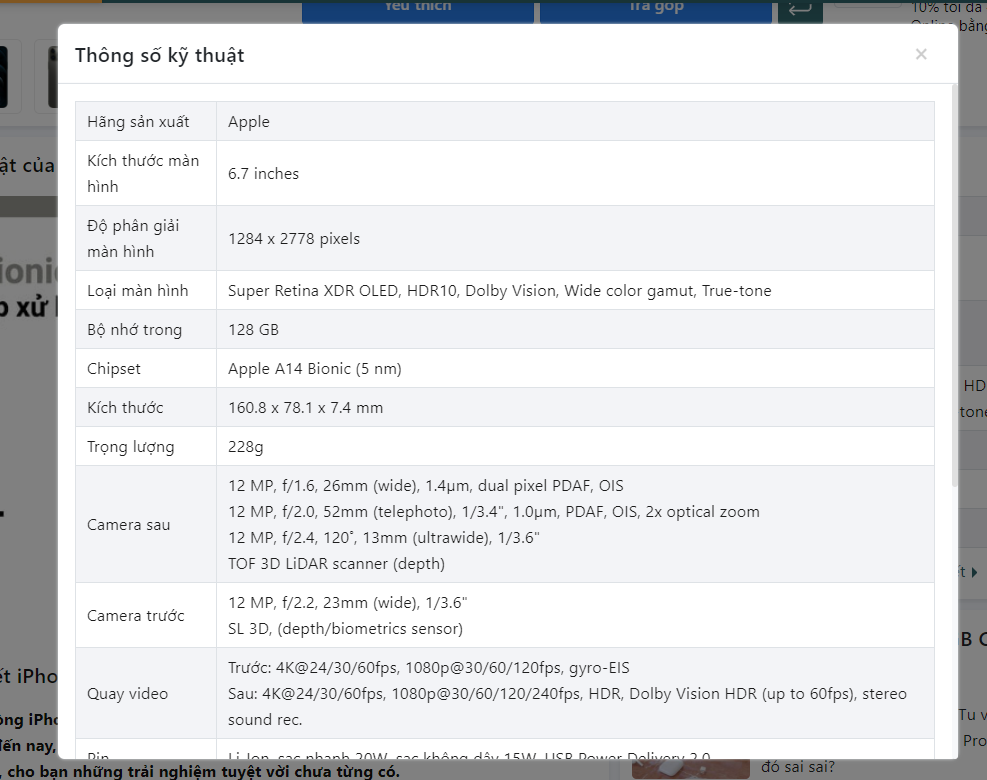Select the manufacturer value Apple
Image resolution: width=987 pixels, height=780 pixels.
[x=249, y=122]
